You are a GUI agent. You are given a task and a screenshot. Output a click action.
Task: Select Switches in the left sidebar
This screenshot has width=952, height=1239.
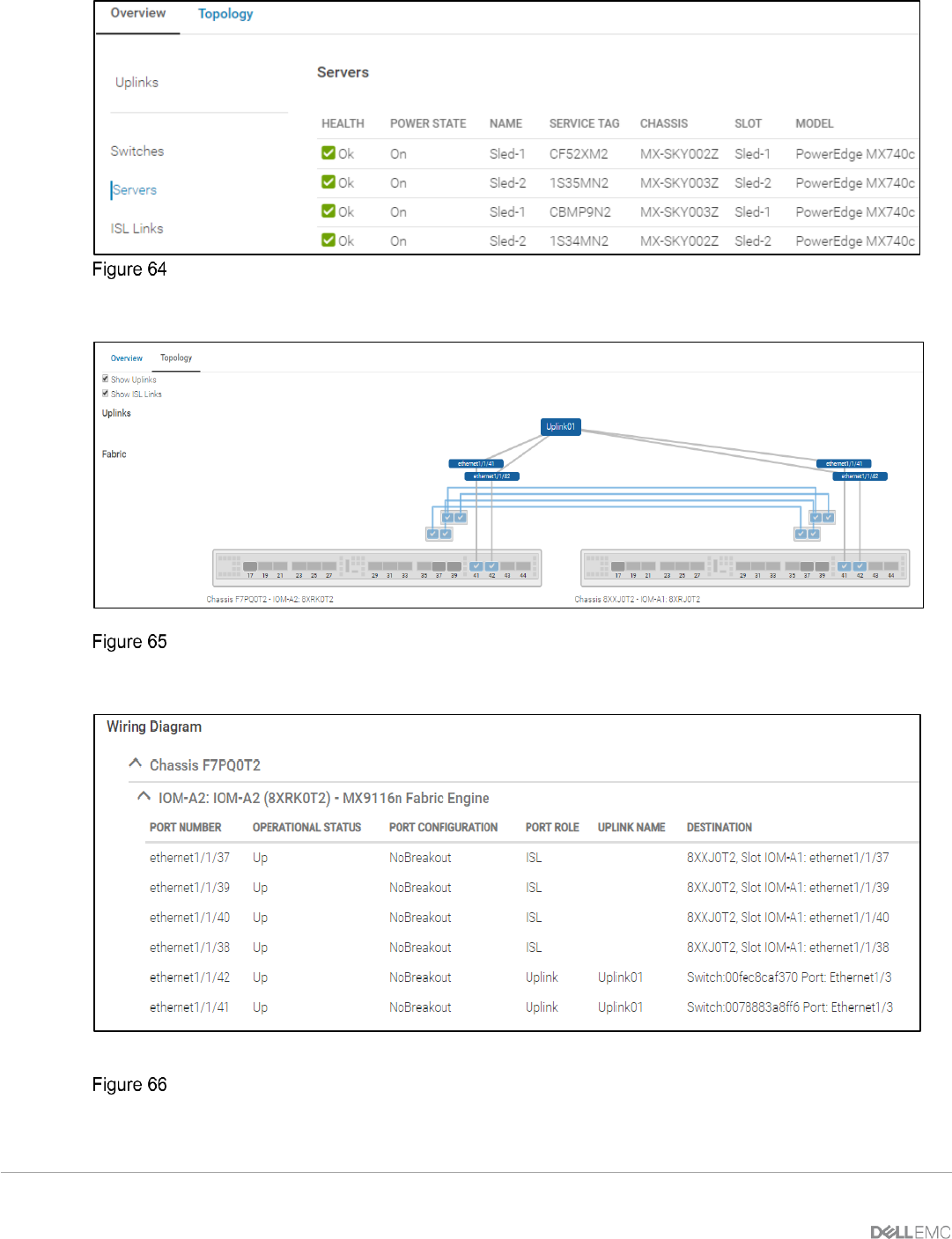(137, 151)
